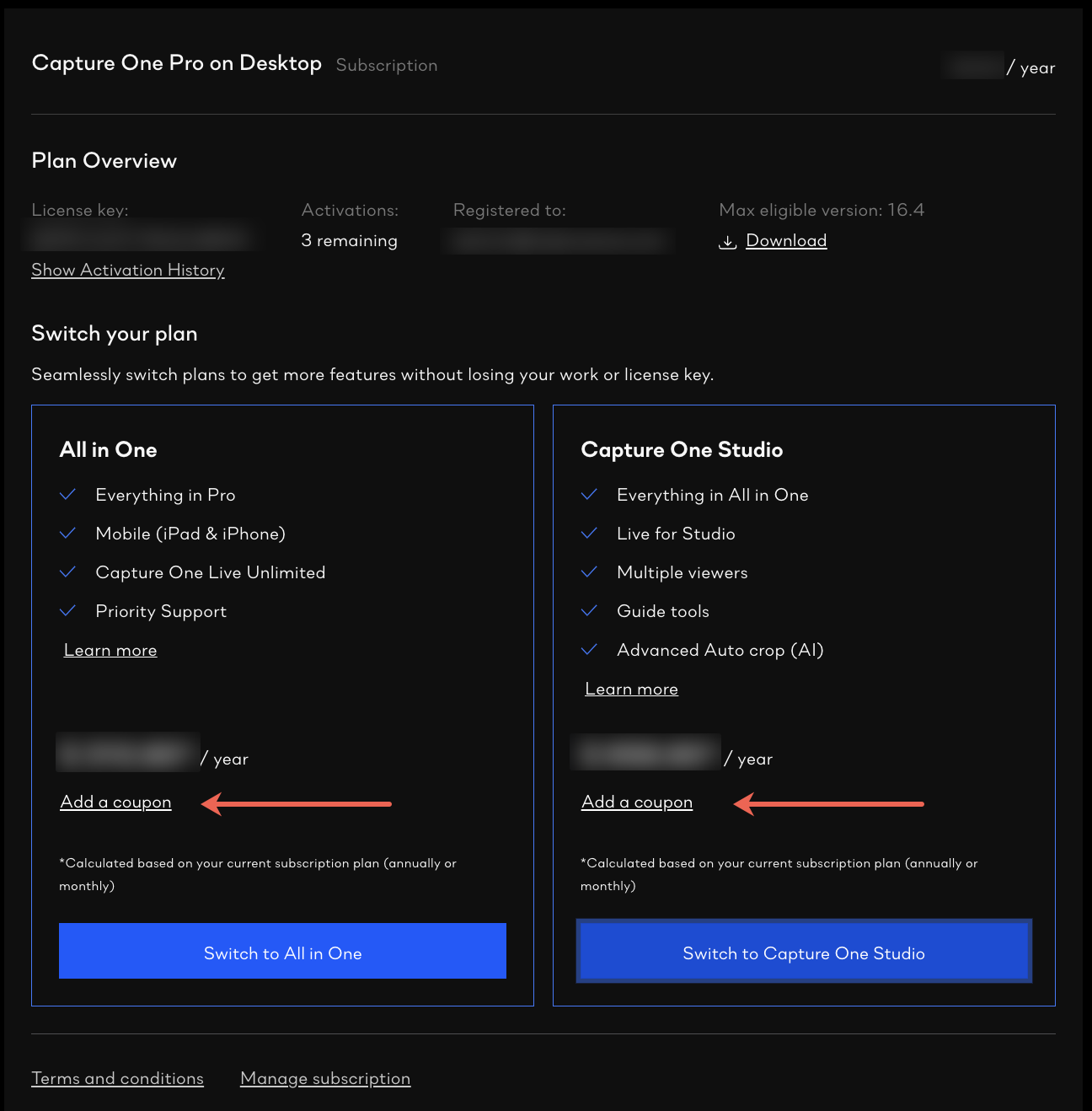Open the Manage subscription page
This screenshot has height=1111, width=1092.
tap(325, 1078)
